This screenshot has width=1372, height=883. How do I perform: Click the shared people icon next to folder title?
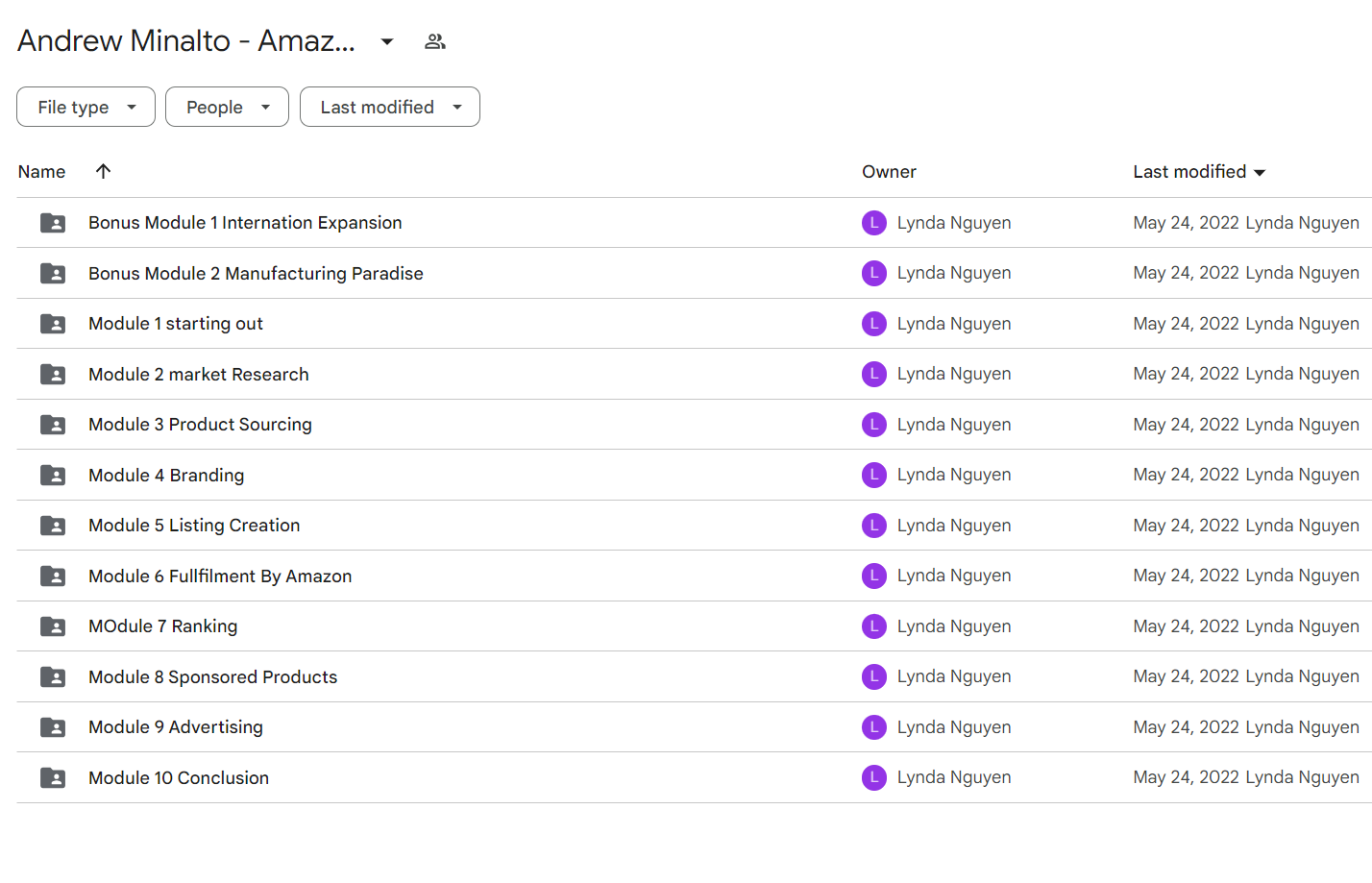click(435, 41)
